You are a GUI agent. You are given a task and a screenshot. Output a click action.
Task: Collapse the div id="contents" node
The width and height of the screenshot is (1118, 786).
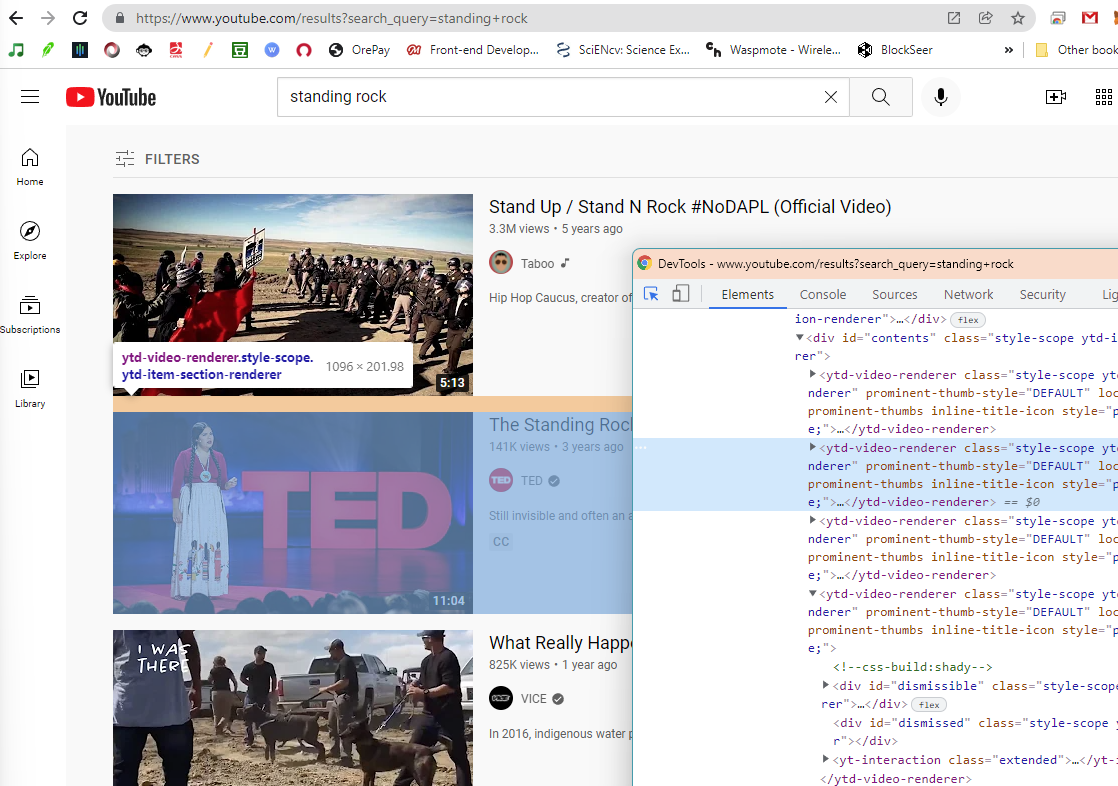800,338
